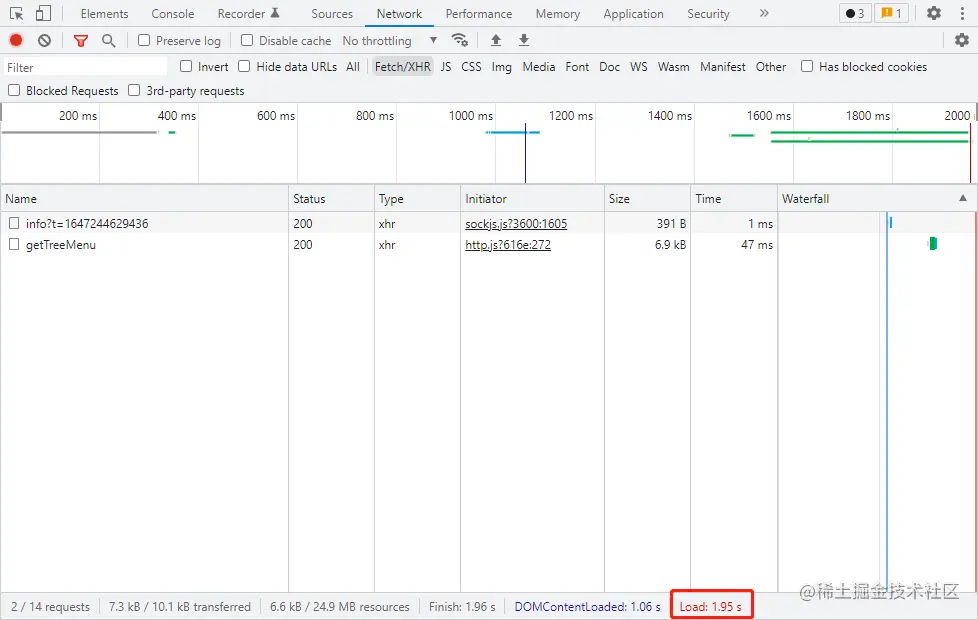Open the No throttling dropdown
This screenshot has height=620, width=978.
click(390, 41)
